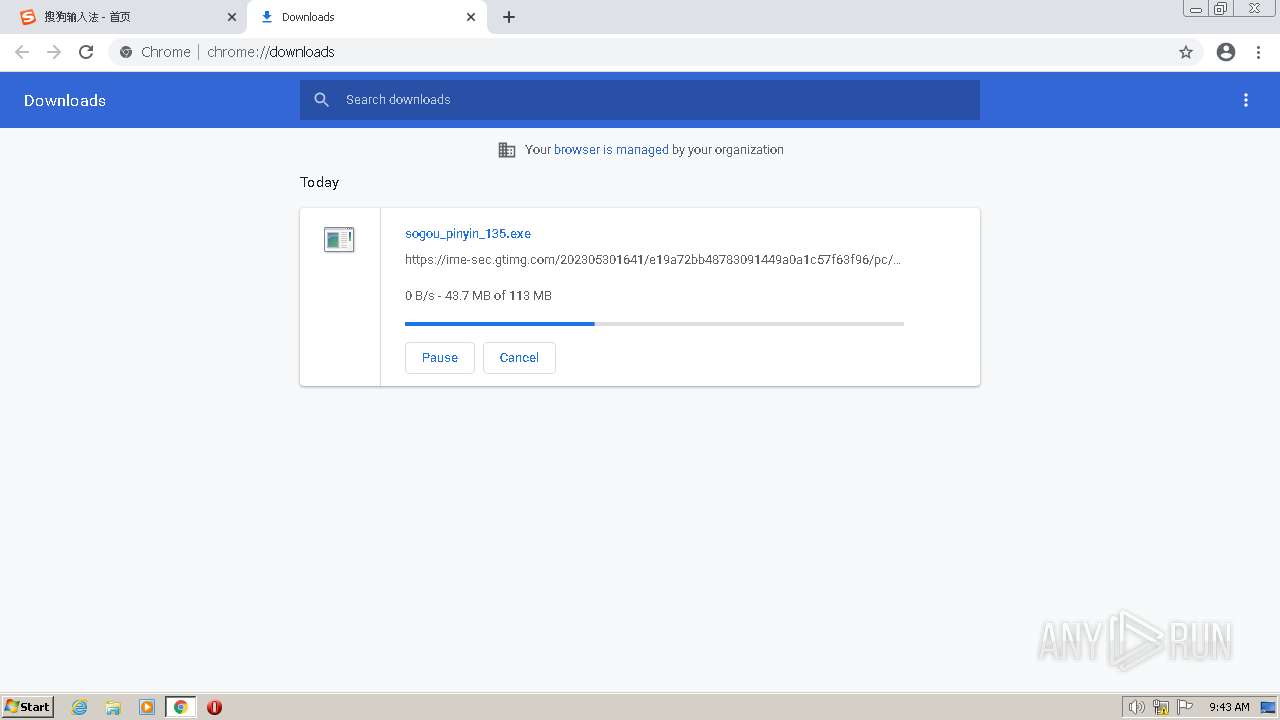Open the Chrome profile avatar menu

click(1226, 52)
